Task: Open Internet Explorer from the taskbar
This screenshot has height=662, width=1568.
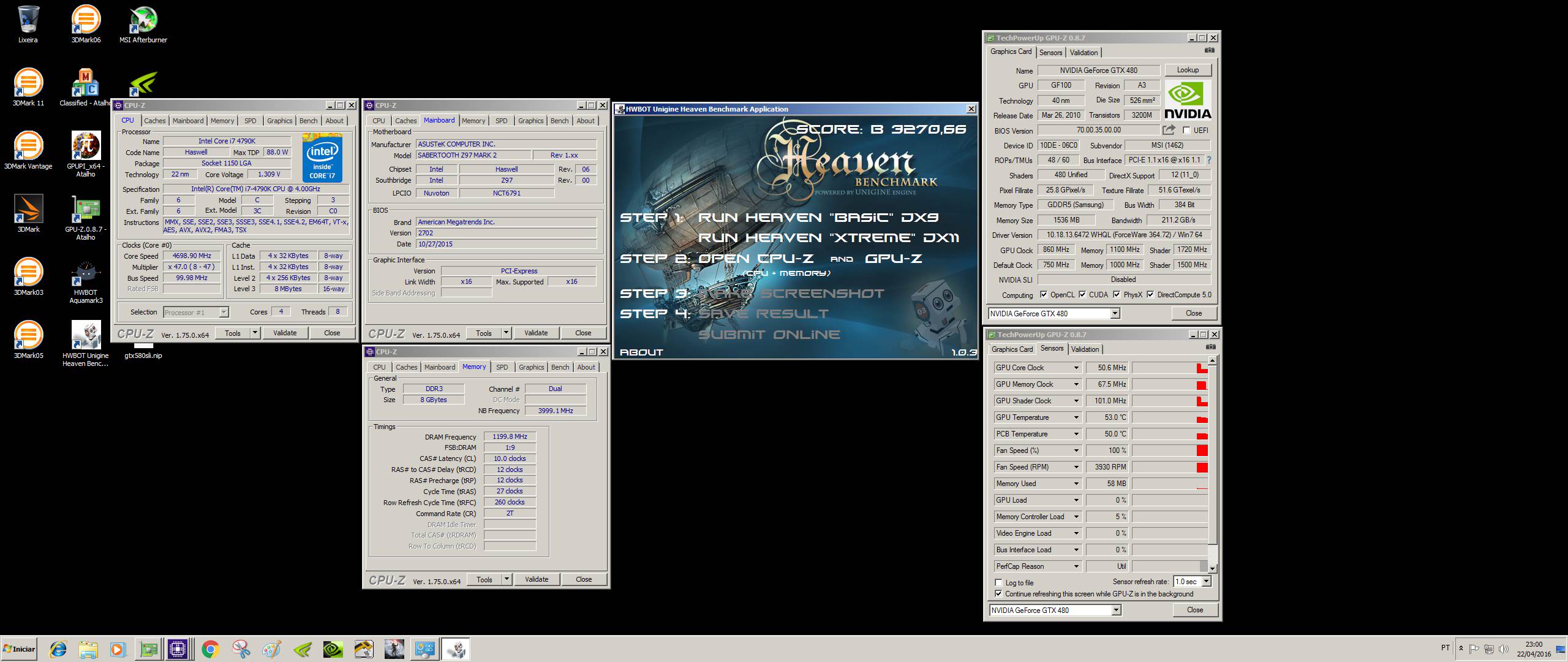Action: tap(58, 649)
